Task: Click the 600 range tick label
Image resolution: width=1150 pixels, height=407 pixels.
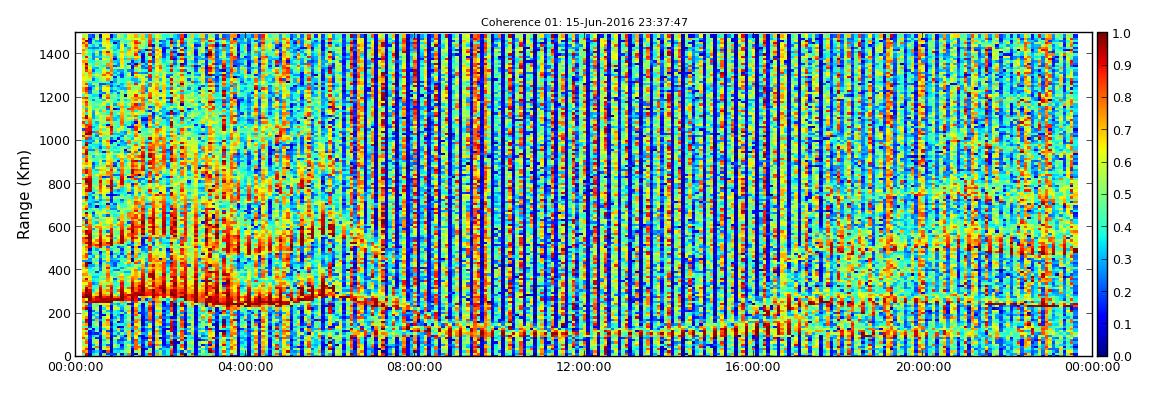Action: click(59, 227)
